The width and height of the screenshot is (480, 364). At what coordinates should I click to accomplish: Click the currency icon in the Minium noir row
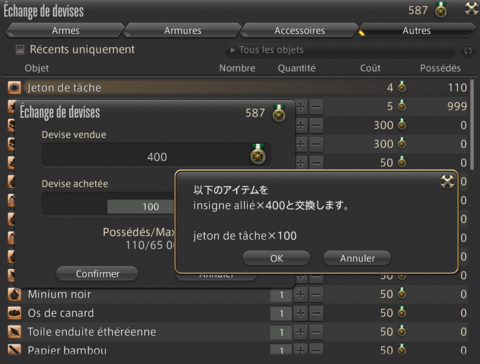coord(402,294)
